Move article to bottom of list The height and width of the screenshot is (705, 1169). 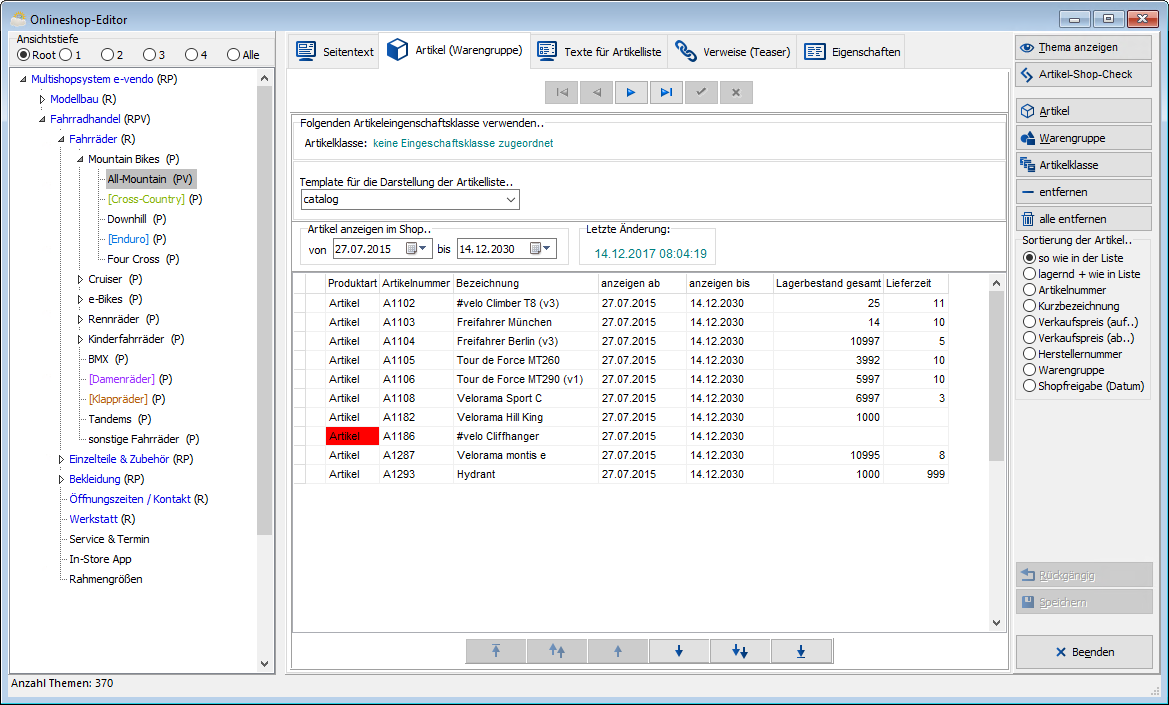(x=801, y=651)
